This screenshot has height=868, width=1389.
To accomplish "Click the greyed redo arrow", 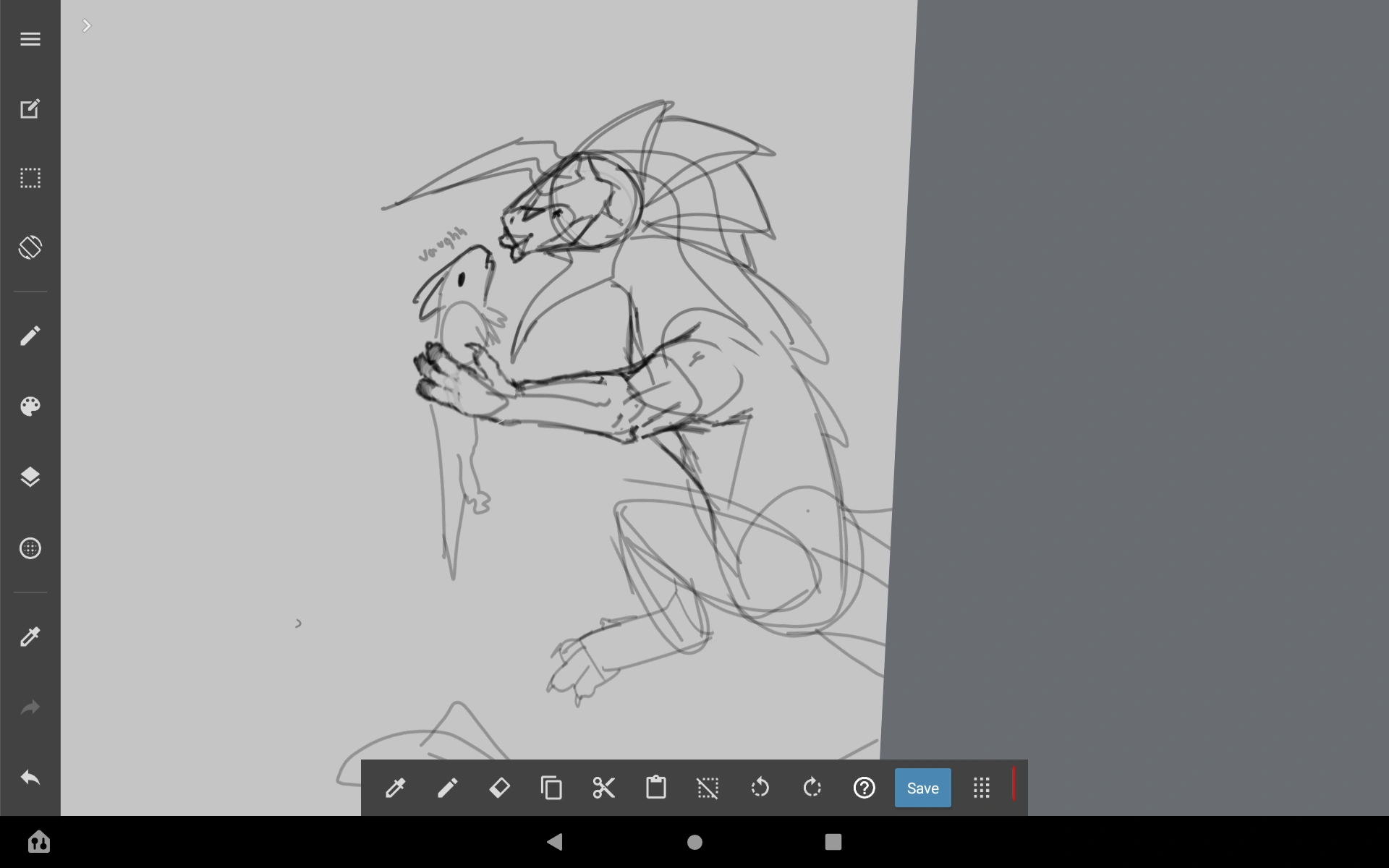I will 30,707.
